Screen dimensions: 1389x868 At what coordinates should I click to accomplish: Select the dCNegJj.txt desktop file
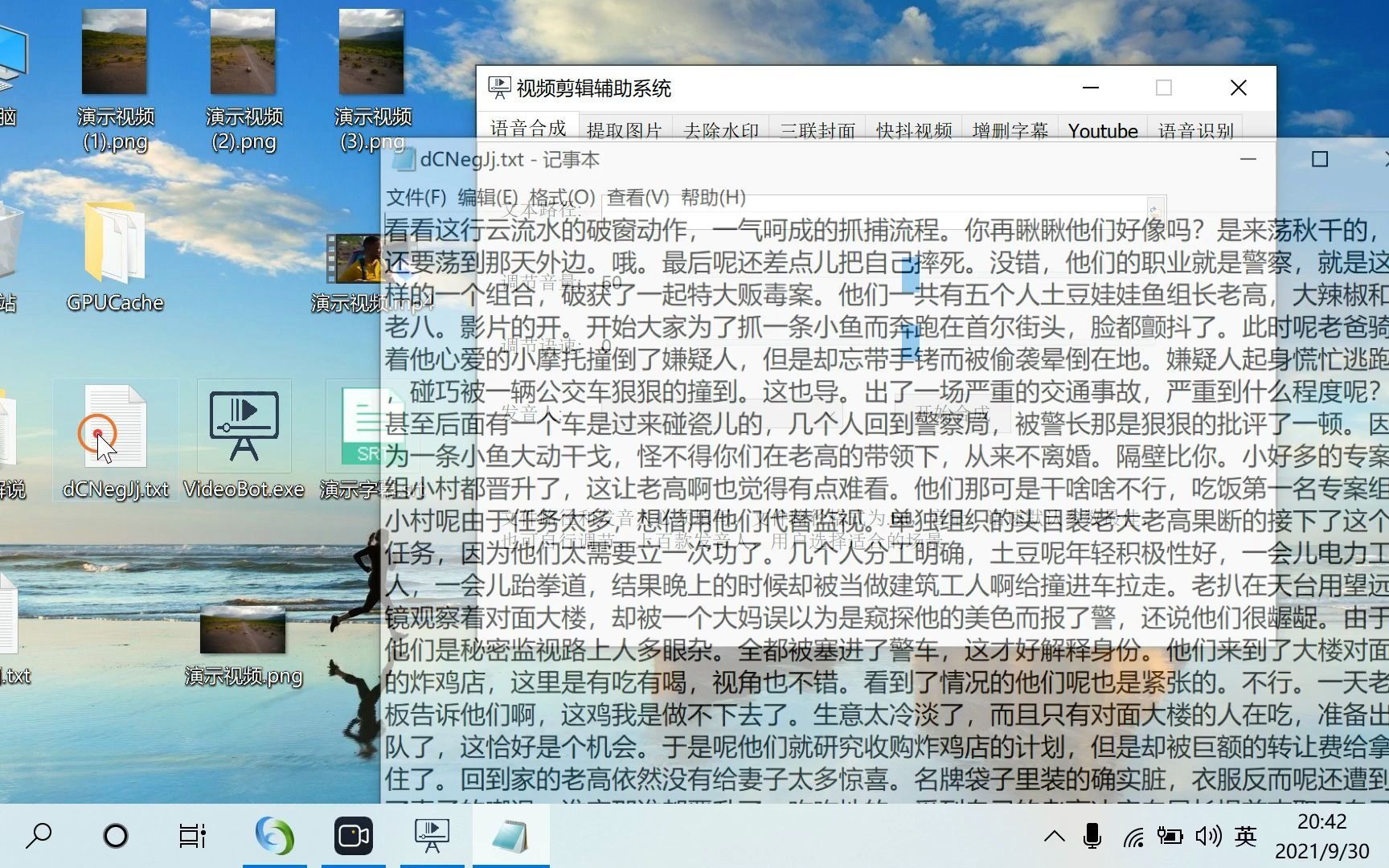(115, 440)
